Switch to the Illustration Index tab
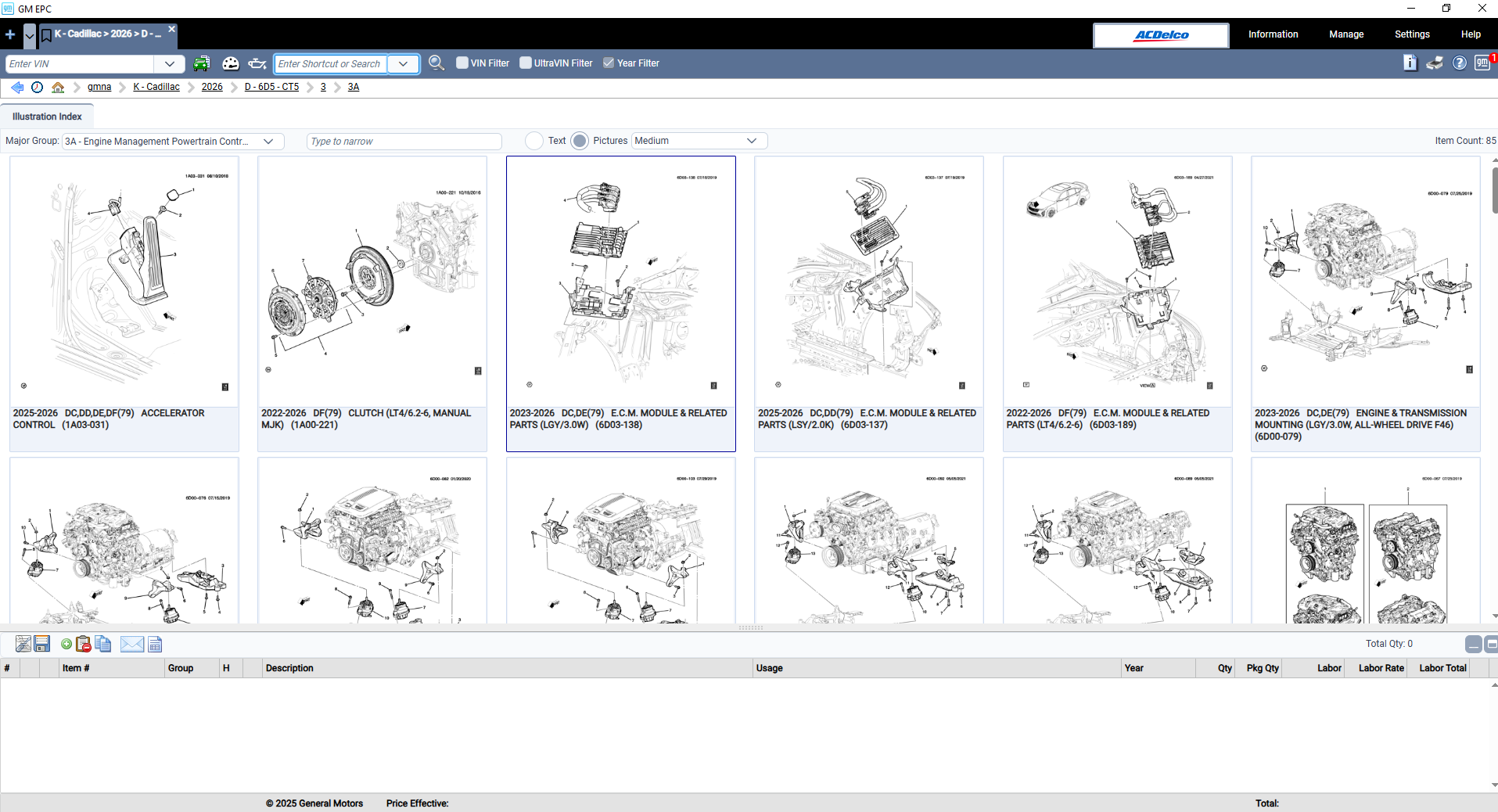Image resolution: width=1498 pixels, height=812 pixels. coord(46,116)
